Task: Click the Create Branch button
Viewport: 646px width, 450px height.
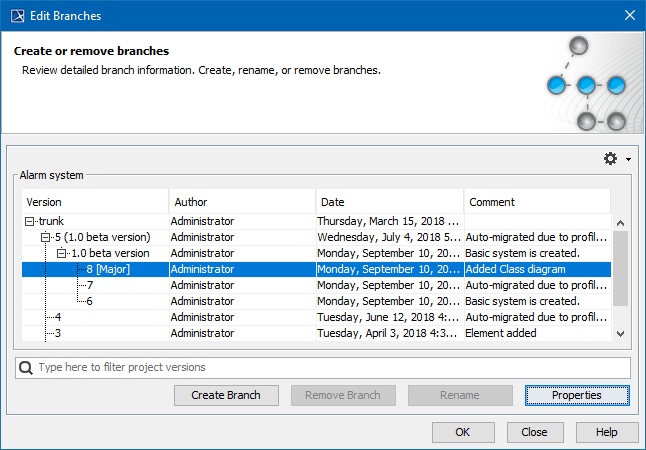Action: [x=225, y=395]
